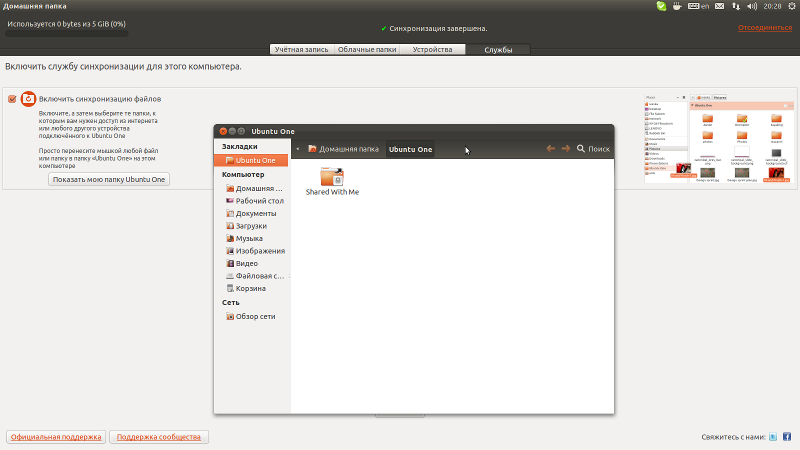Open the system volume indicator
Viewport: 800px width, 450px height.
click(752, 6)
